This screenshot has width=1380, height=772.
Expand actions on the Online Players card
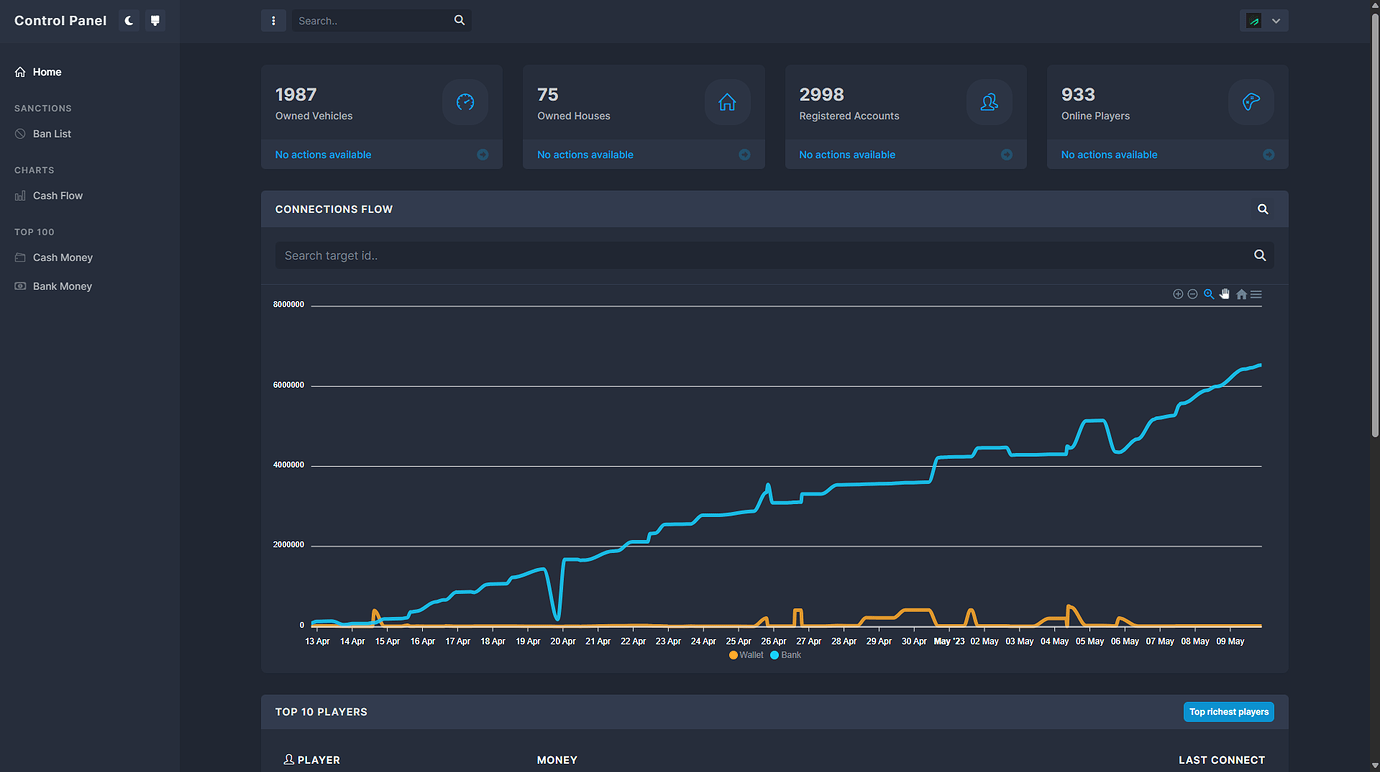click(1266, 154)
